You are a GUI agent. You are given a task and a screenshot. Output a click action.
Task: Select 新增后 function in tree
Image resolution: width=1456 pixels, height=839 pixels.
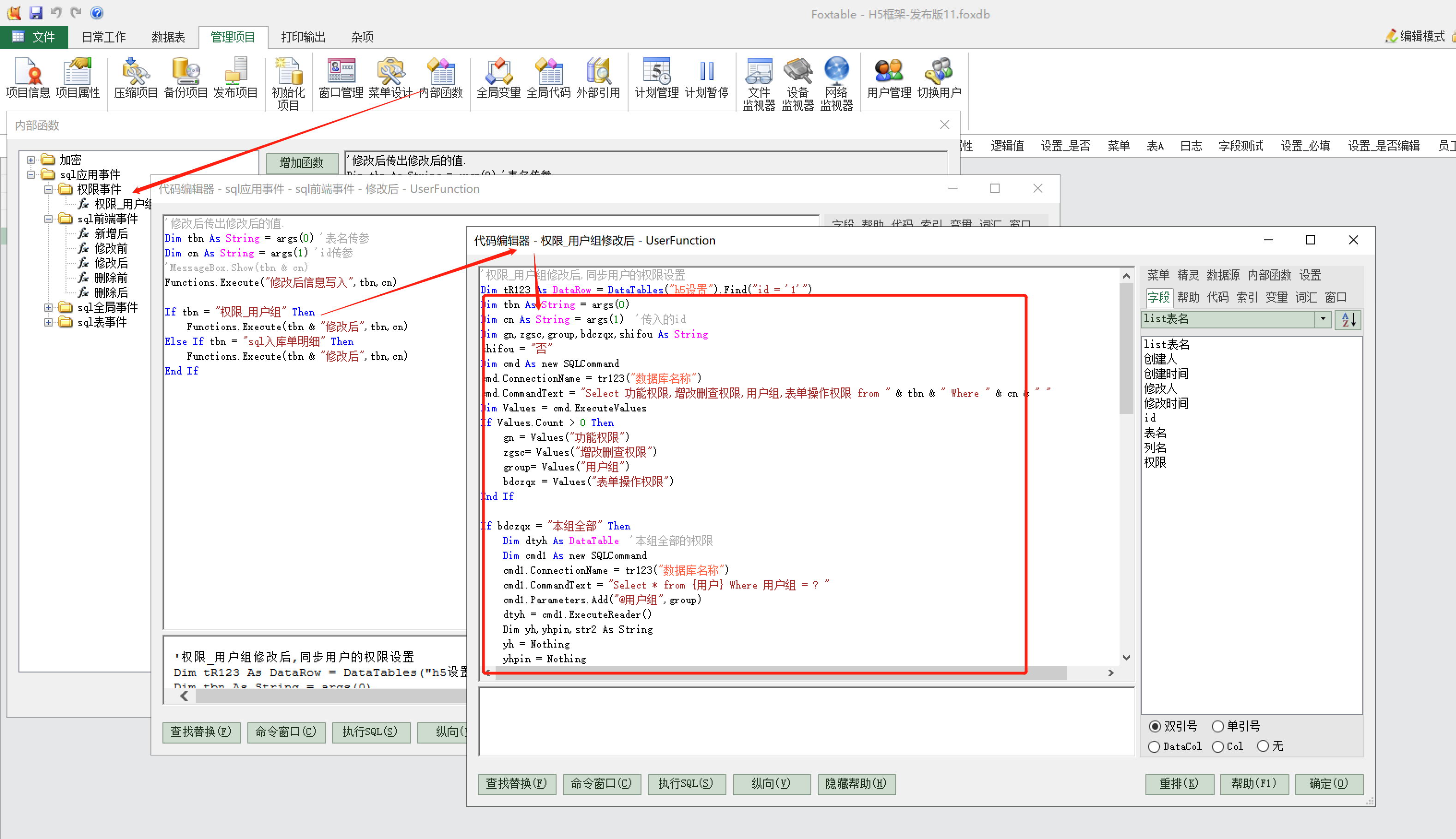[111, 234]
